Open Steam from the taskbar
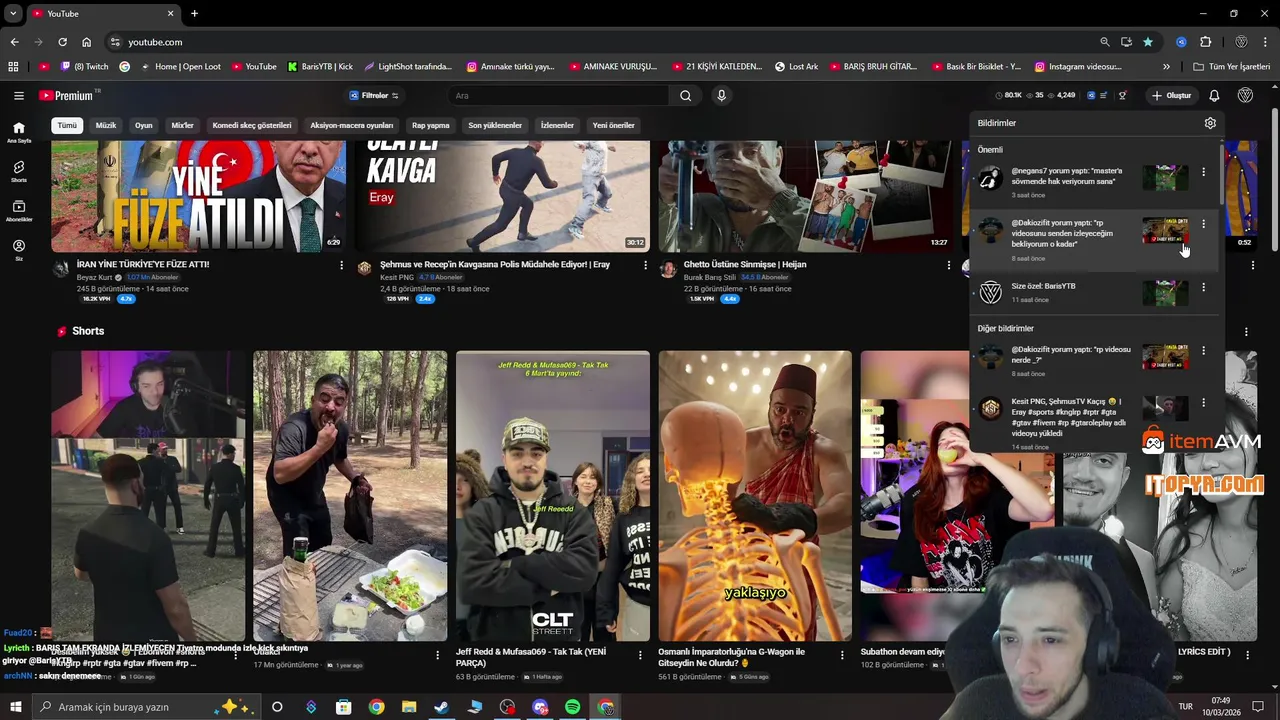The height and width of the screenshot is (720, 1280). [441, 707]
